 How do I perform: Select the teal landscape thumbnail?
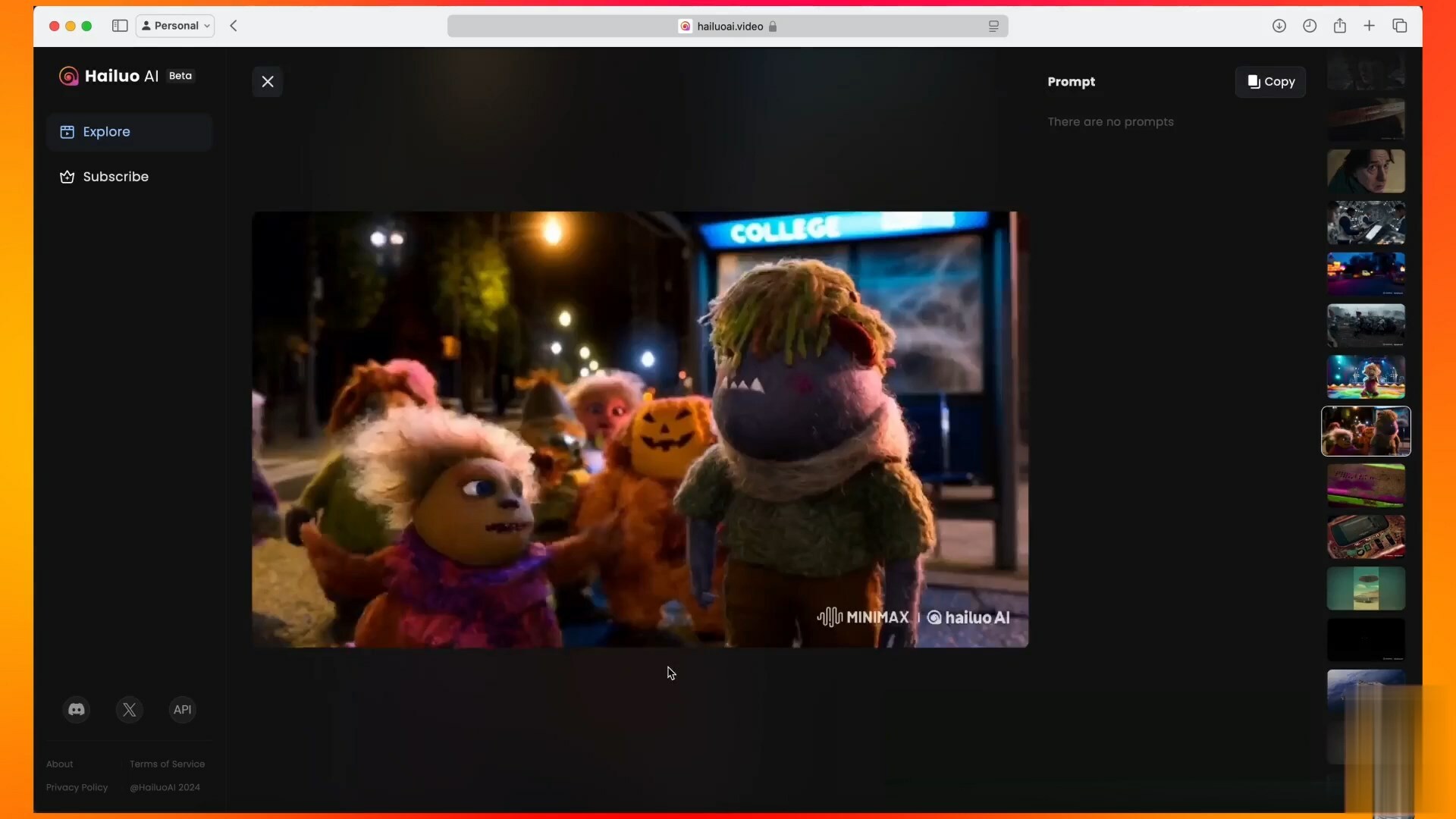(1366, 588)
